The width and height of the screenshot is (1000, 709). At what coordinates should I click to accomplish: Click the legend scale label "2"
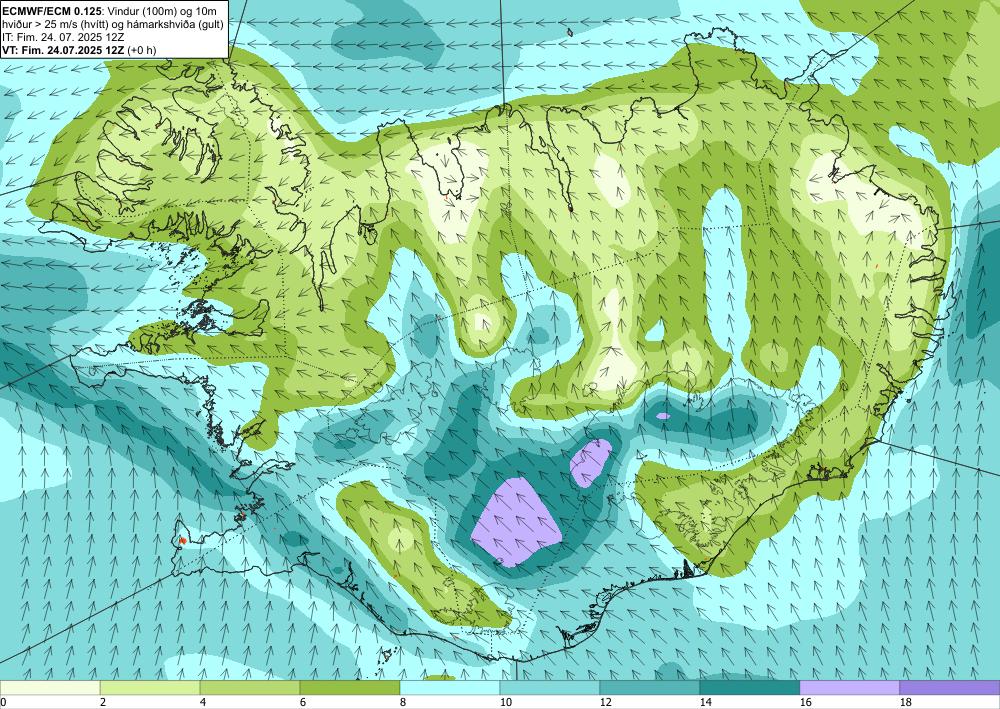(x=103, y=702)
